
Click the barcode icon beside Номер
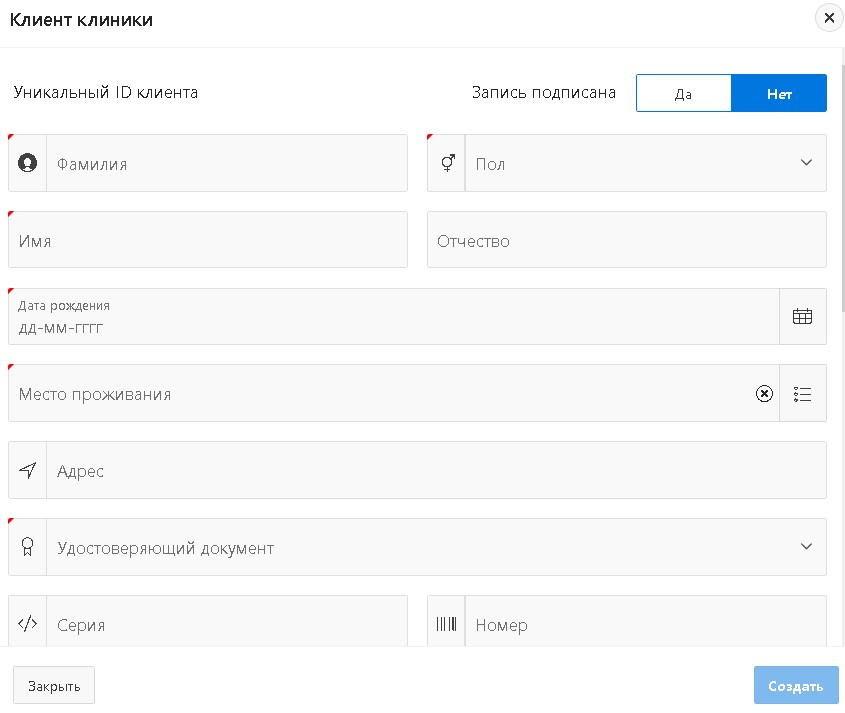(x=447, y=624)
